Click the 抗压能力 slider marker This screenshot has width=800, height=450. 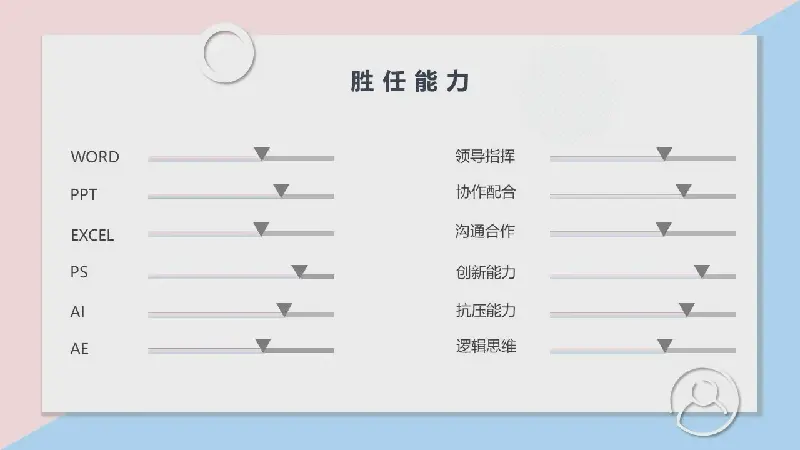coord(687,309)
